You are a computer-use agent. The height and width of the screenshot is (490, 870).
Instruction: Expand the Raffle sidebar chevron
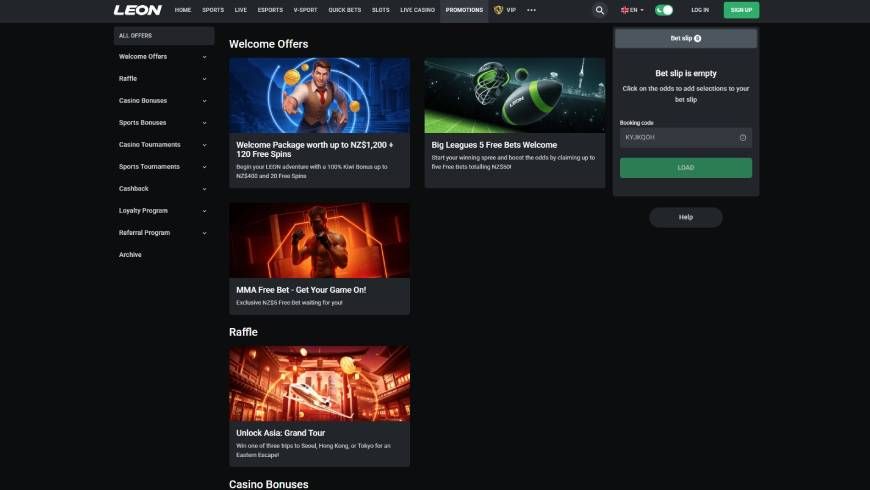pos(204,79)
